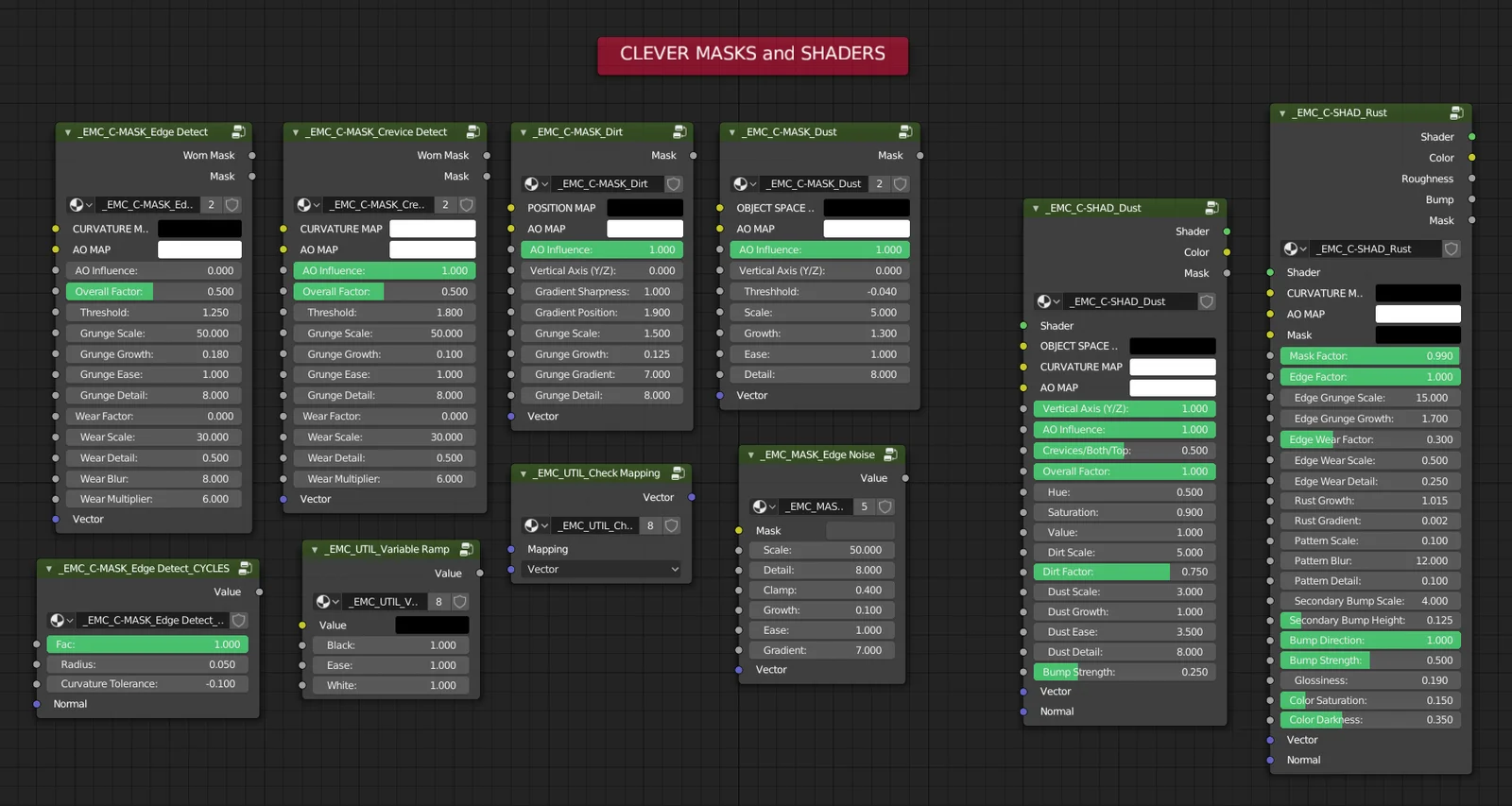
Task: Click user count 5 on _EMC_MAS.. datablock
Action: [x=864, y=506]
